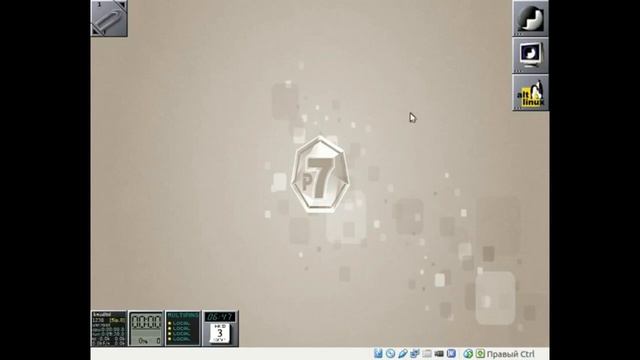Click the hard disk activity status icon

tap(378, 353)
